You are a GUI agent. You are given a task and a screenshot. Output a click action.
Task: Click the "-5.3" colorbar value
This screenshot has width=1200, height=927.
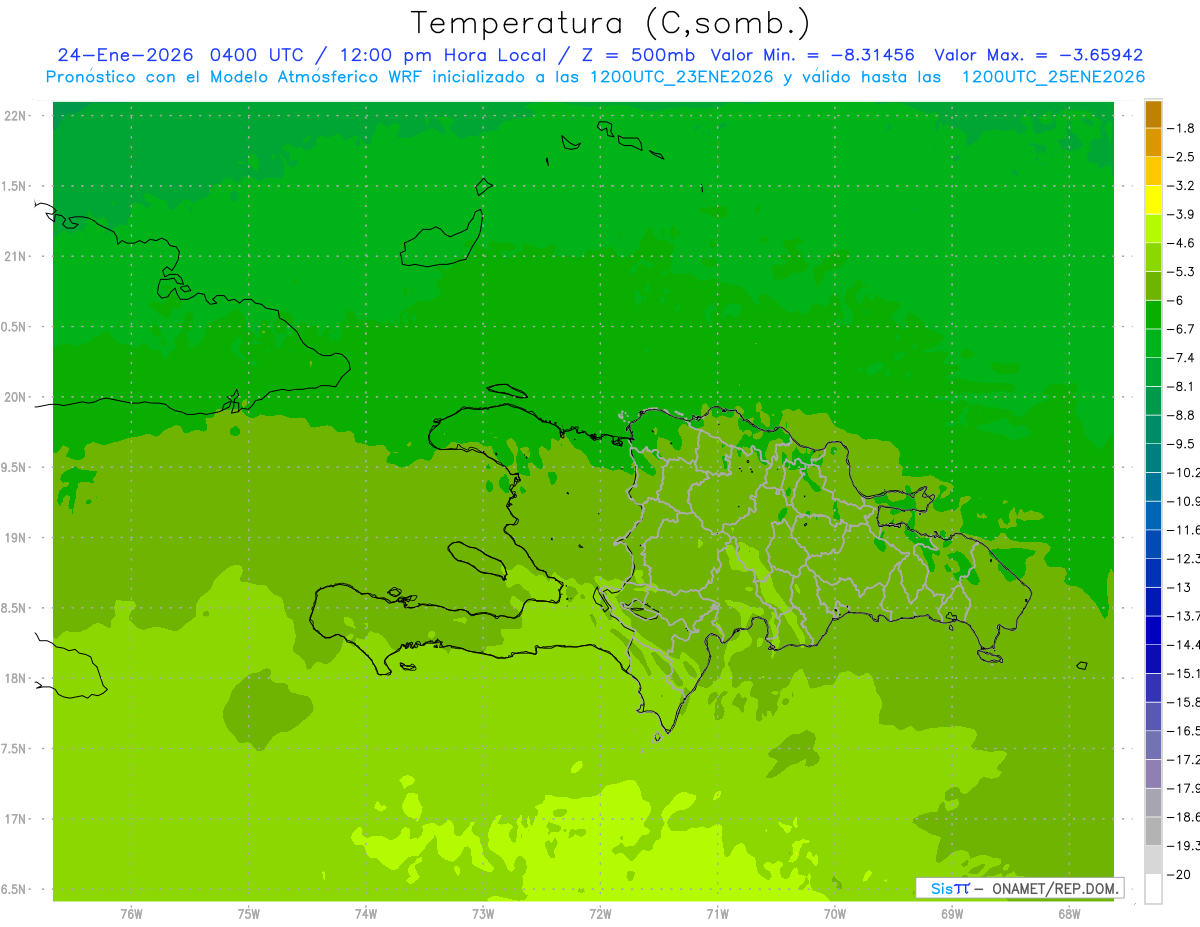[x=1182, y=272]
